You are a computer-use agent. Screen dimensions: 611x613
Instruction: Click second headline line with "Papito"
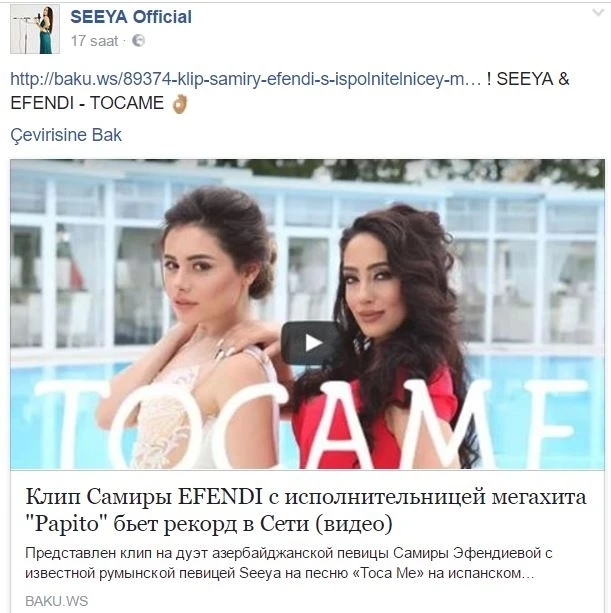point(209,524)
